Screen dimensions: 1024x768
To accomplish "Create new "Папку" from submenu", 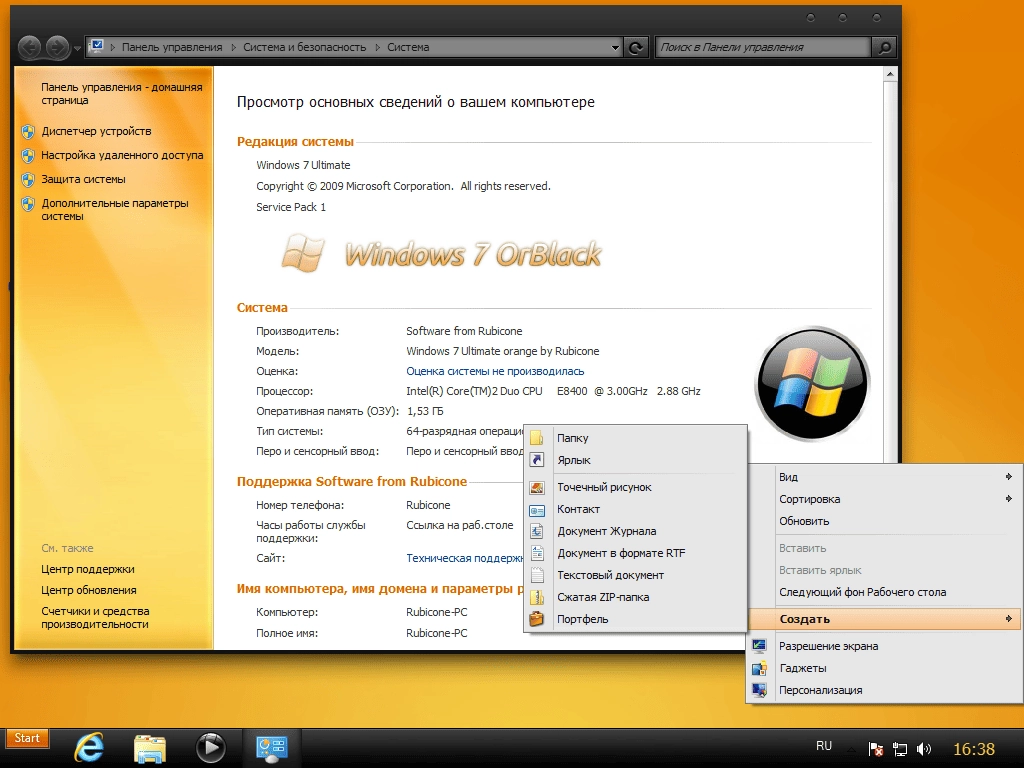I will tap(635, 438).
